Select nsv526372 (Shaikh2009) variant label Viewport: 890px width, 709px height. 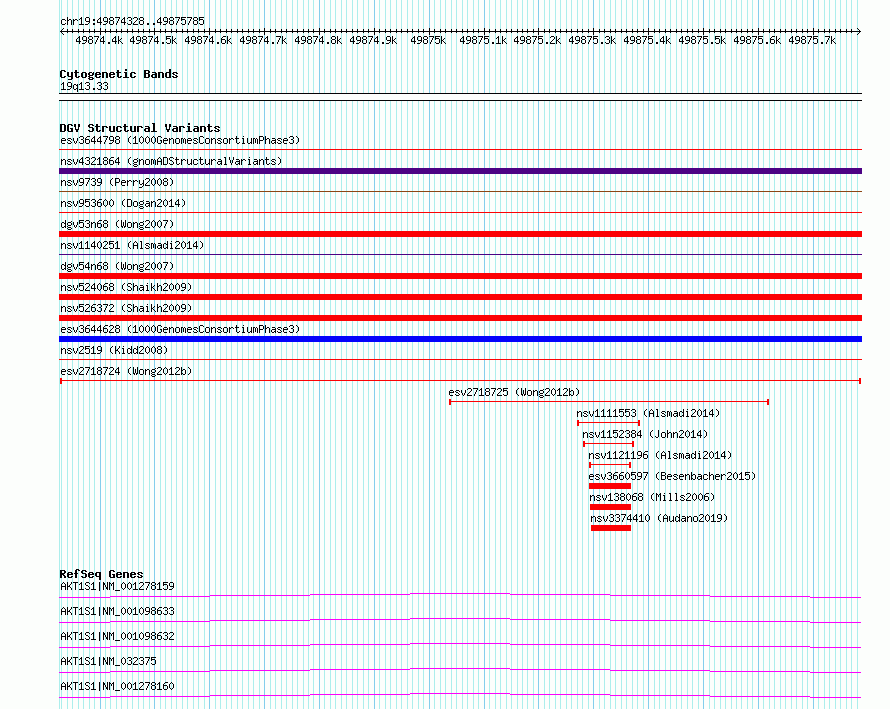click(126, 308)
